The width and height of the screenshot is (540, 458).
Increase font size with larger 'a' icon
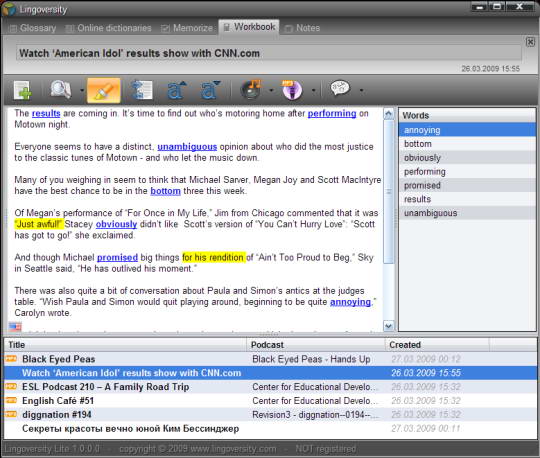point(176,90)
